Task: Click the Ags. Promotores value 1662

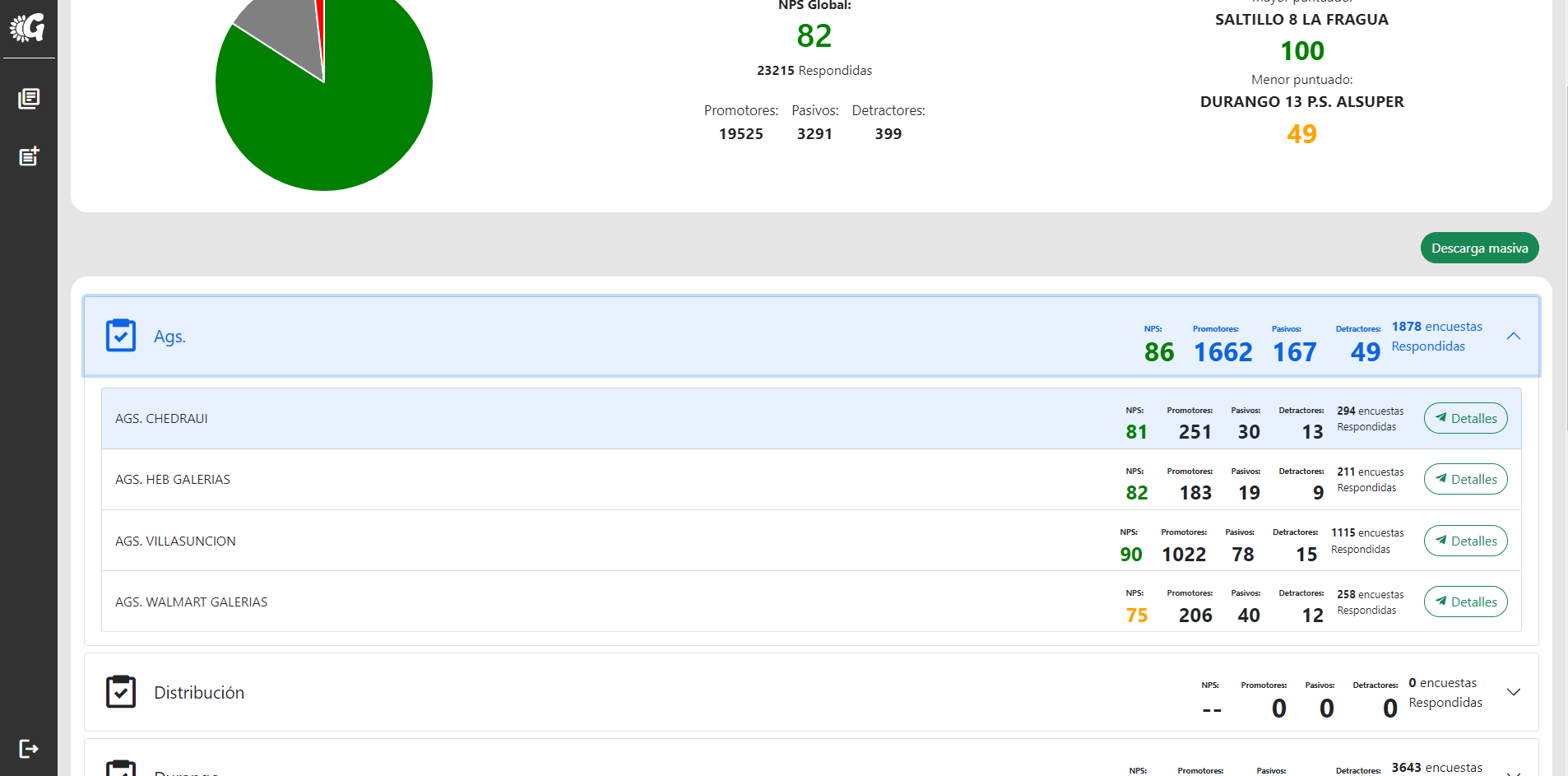Action: [x=1222, y=352]
